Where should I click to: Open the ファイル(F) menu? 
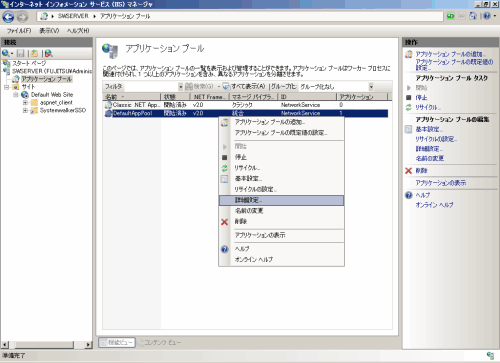tap(19, 31)
